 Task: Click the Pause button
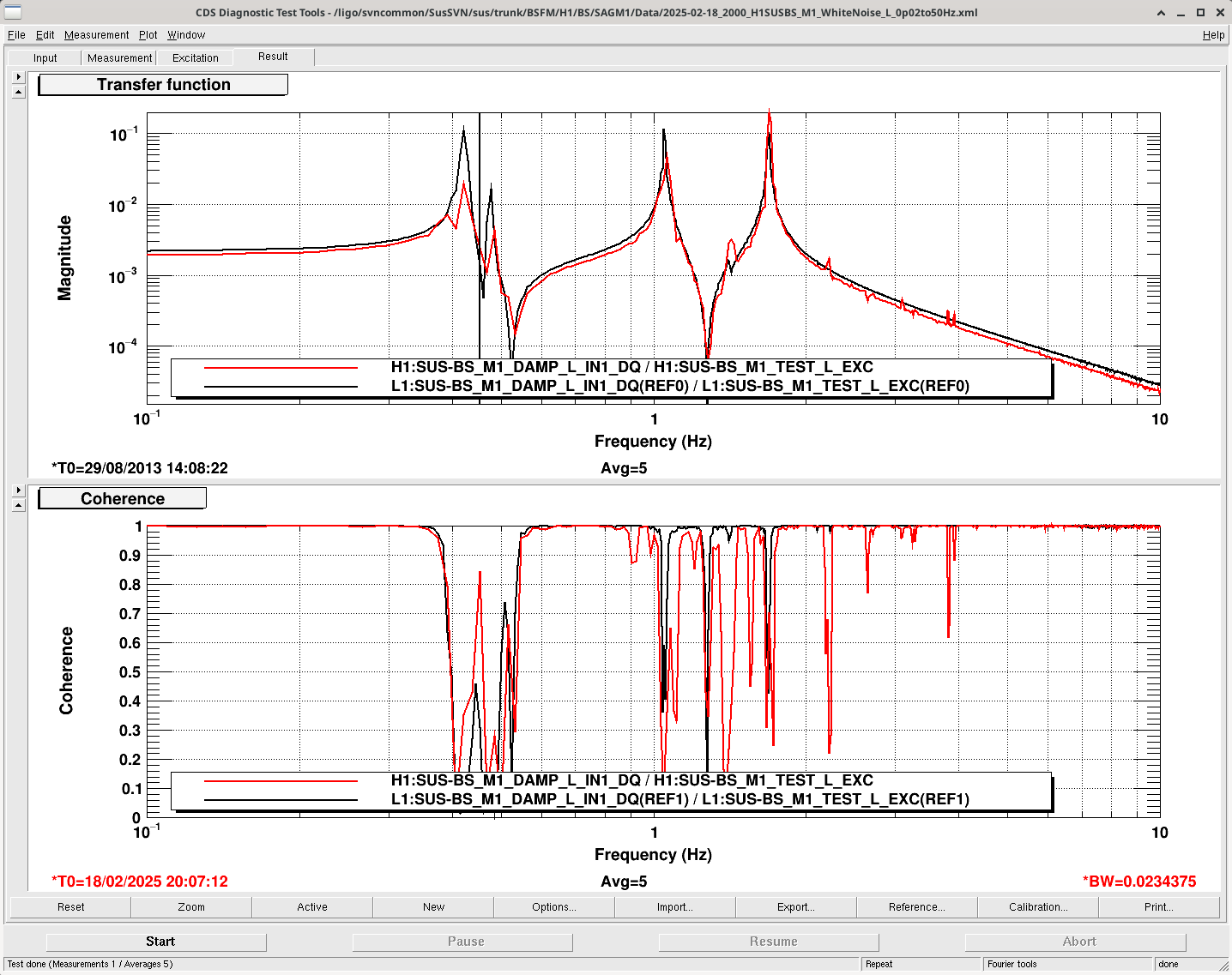click(x=462, y=942)
